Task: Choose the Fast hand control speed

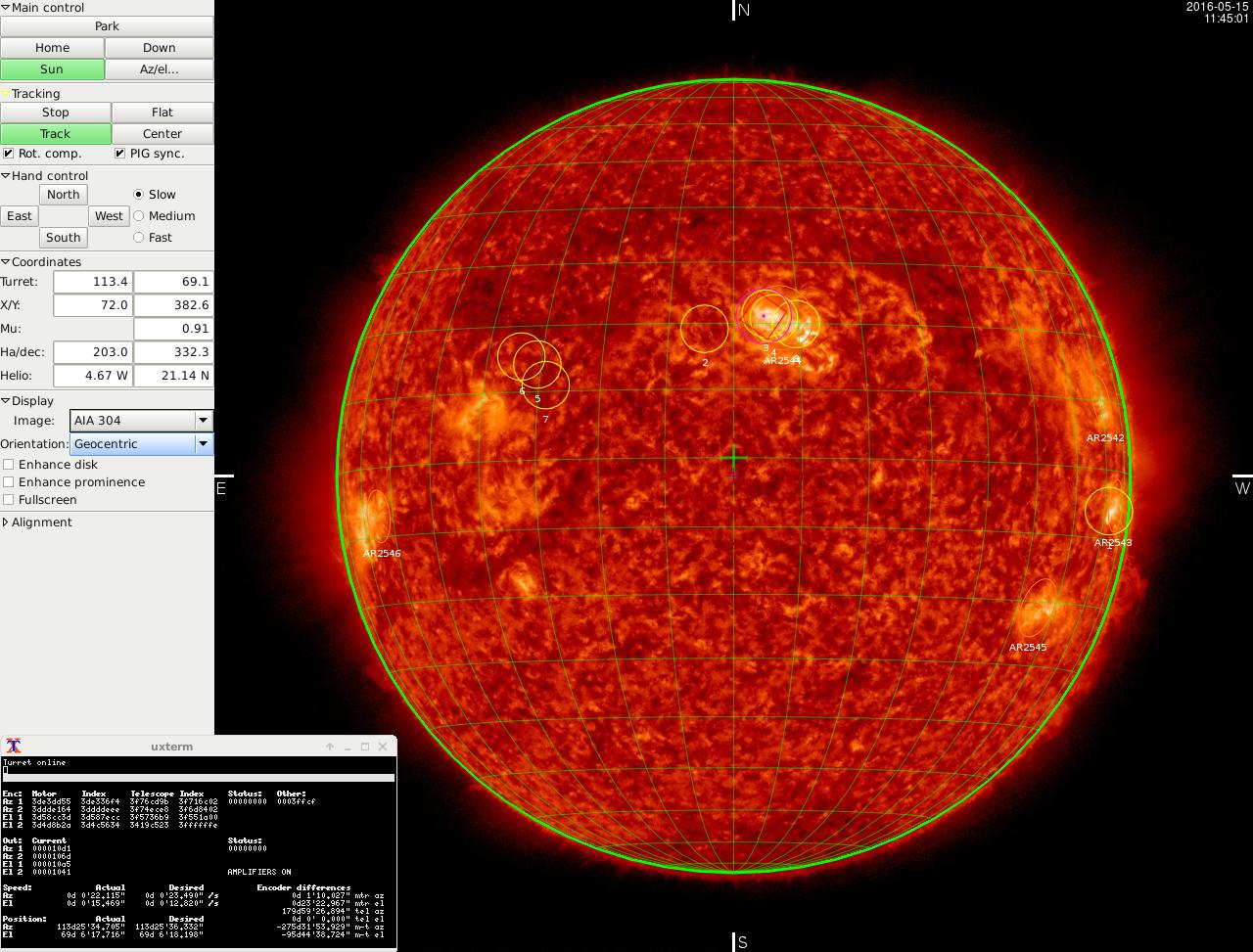Action: [138, 238]
